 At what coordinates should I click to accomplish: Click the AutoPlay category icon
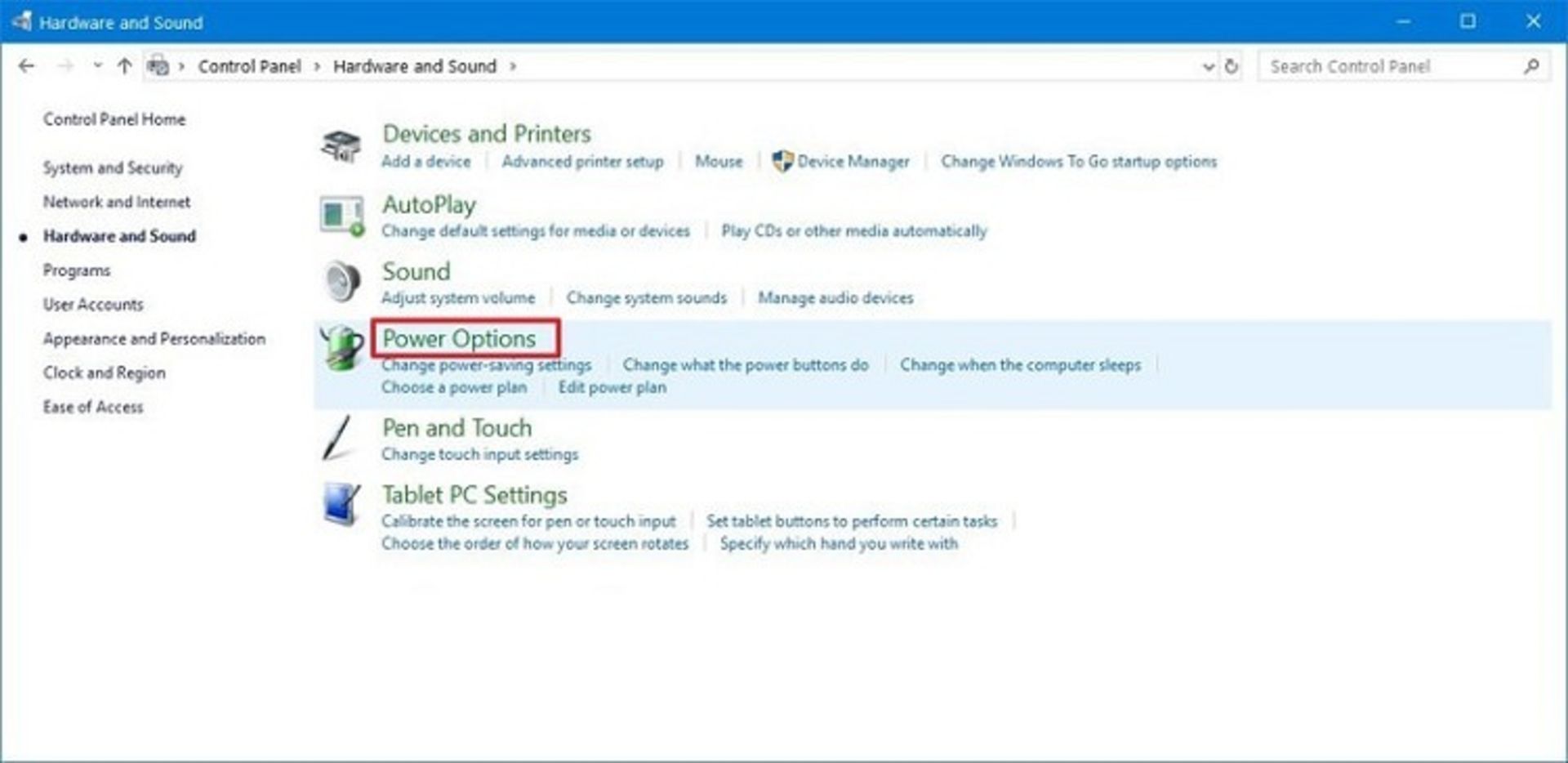pyautogui.click(x=341, y=216)
